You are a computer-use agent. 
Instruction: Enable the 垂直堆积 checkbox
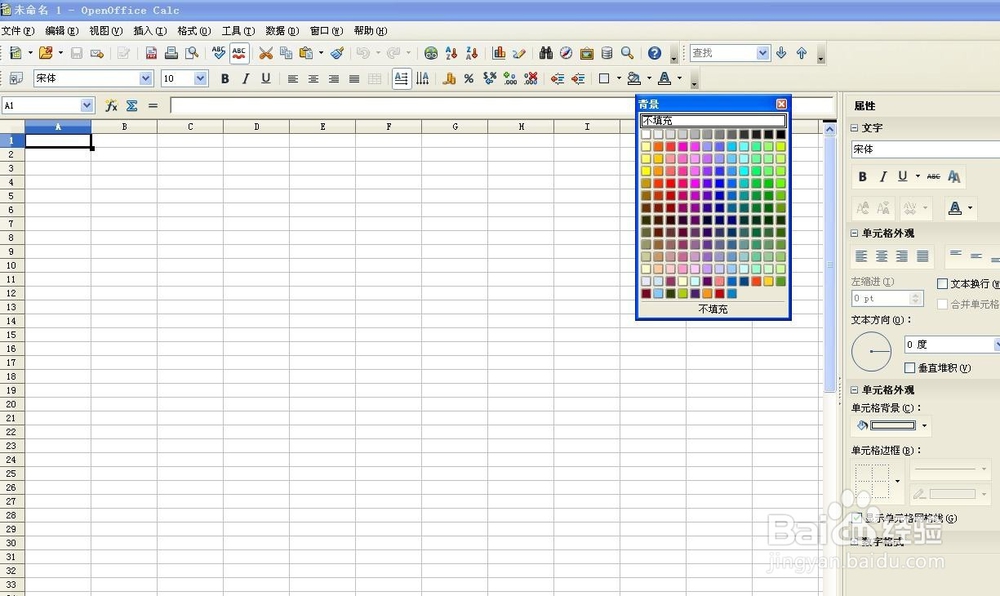click(910, 368)
